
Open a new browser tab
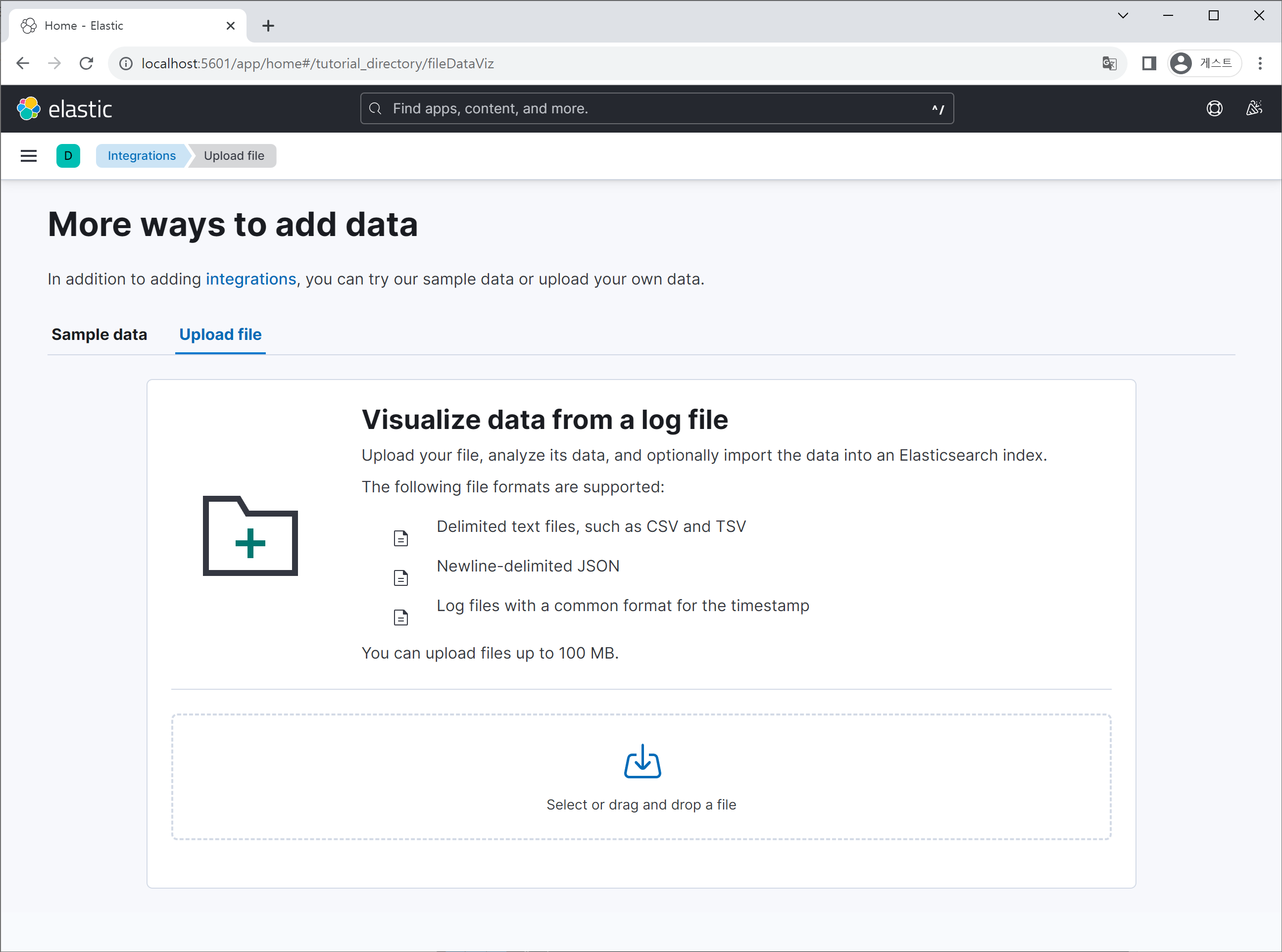click(268, 26)
